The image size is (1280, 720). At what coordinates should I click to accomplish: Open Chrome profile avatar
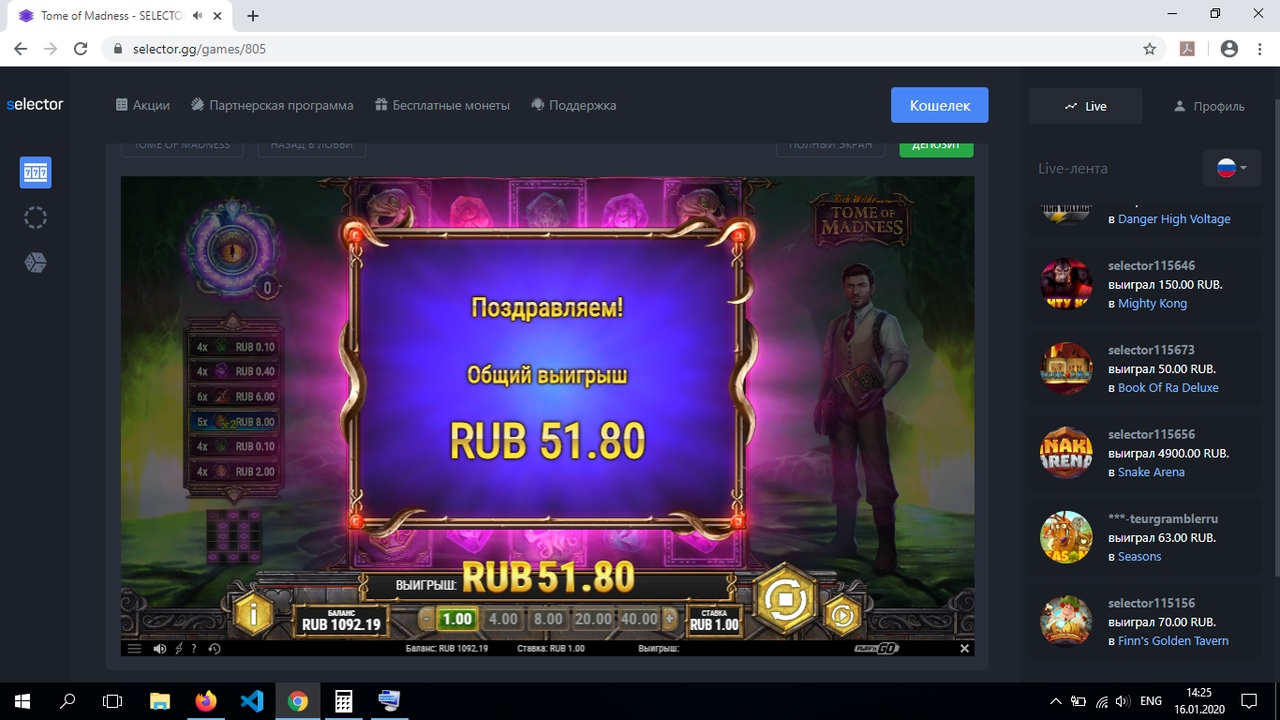point(1229,48)
